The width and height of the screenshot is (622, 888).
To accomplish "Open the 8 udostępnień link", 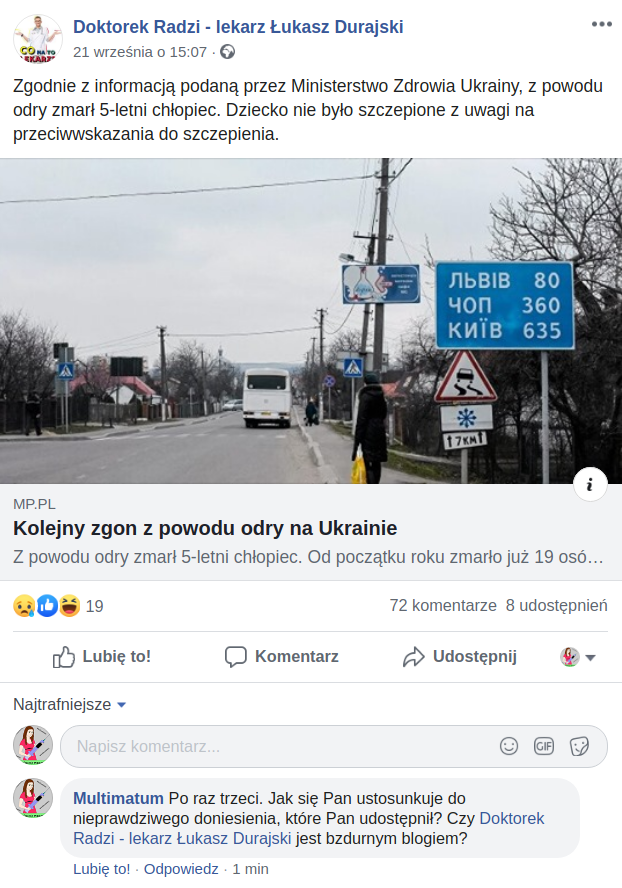I will pos(556,605).
